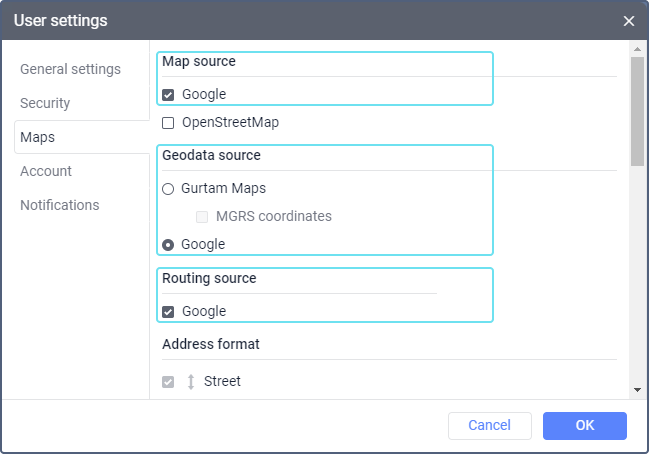The width and height of the screenshot is (649, 454).
Task: Open the Notifications tab
Action: click(x=60, y=205)
